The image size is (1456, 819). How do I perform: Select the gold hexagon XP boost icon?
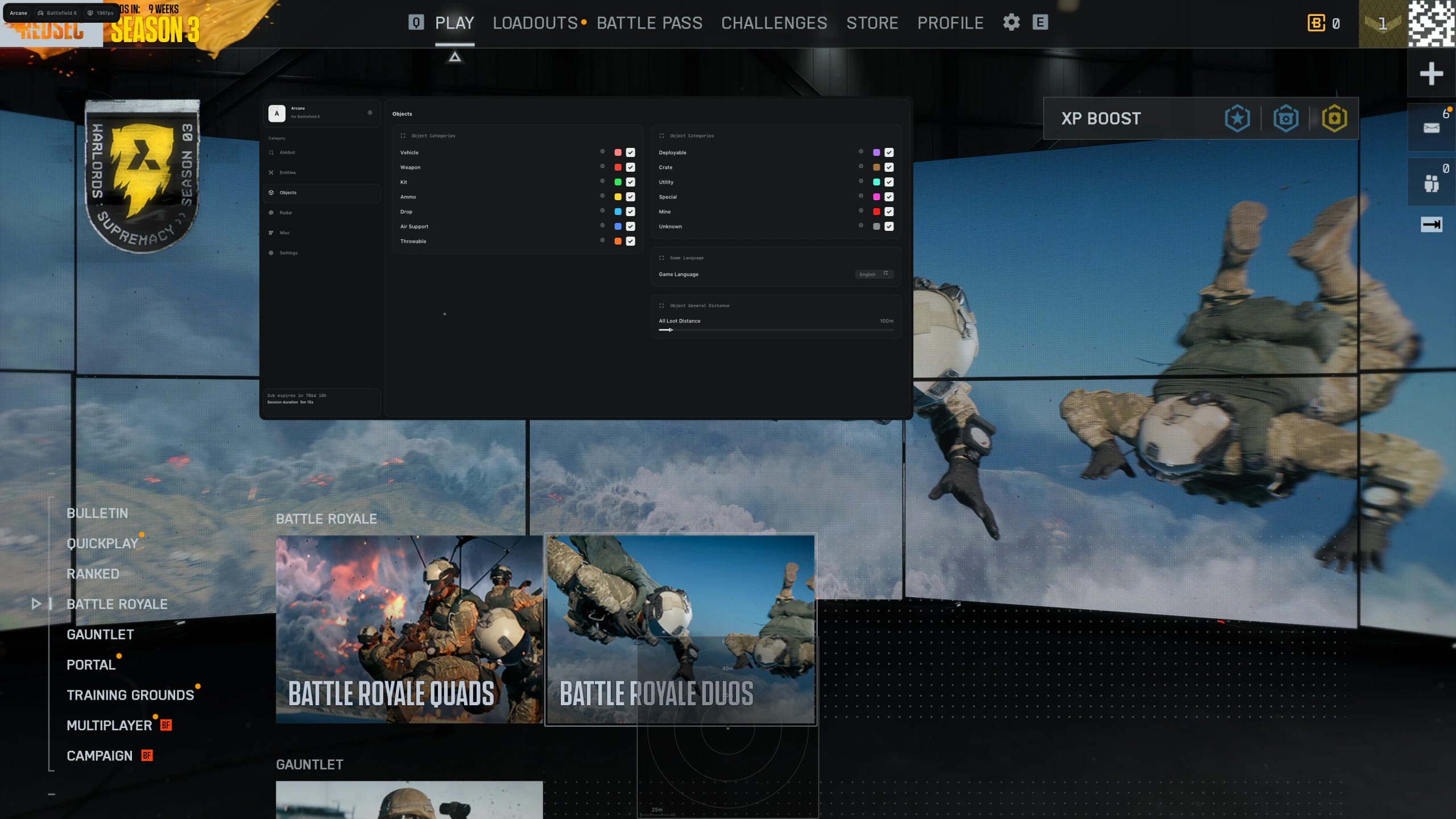point(1334,118)
